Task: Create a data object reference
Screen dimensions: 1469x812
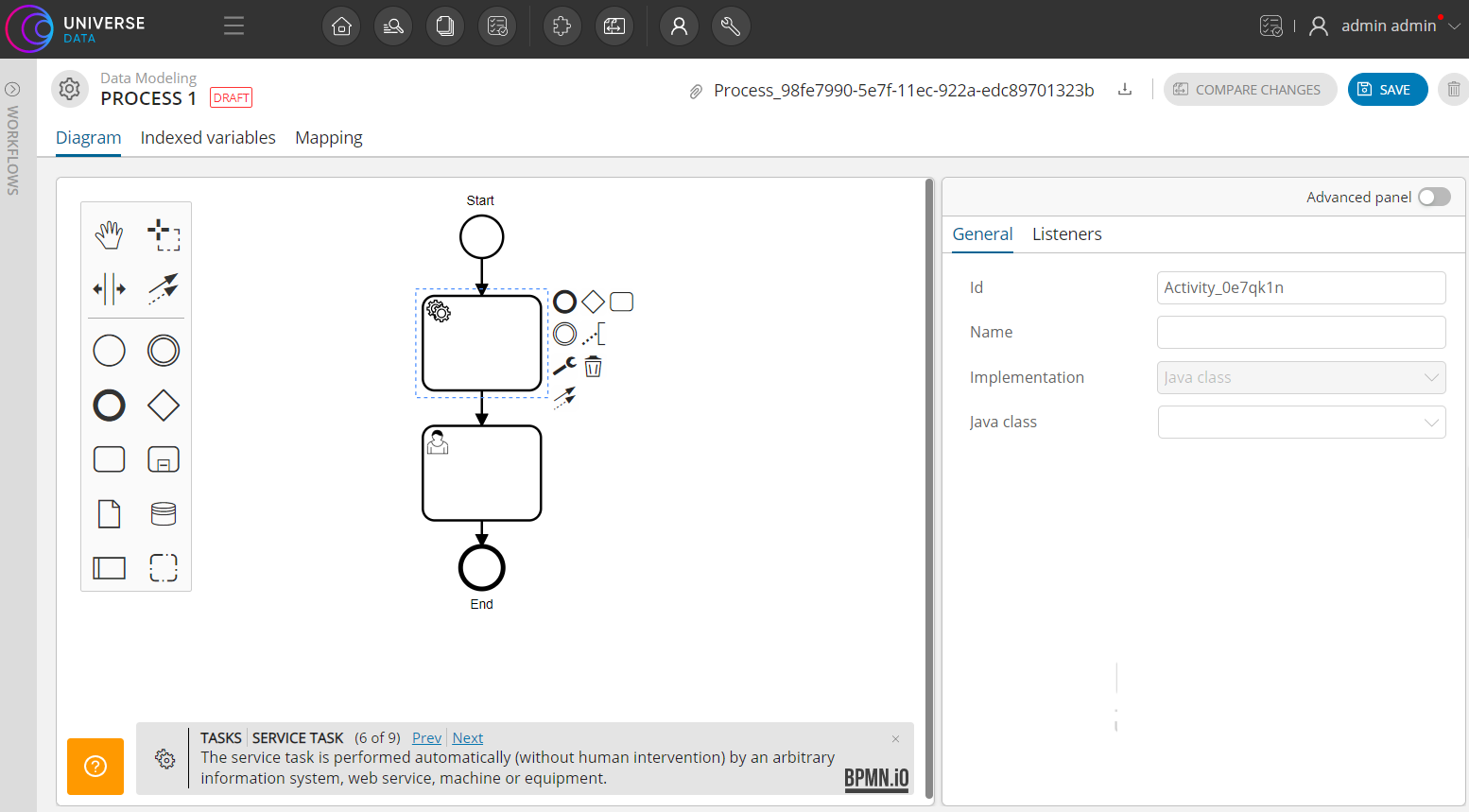Action: (x=109, y=513)
